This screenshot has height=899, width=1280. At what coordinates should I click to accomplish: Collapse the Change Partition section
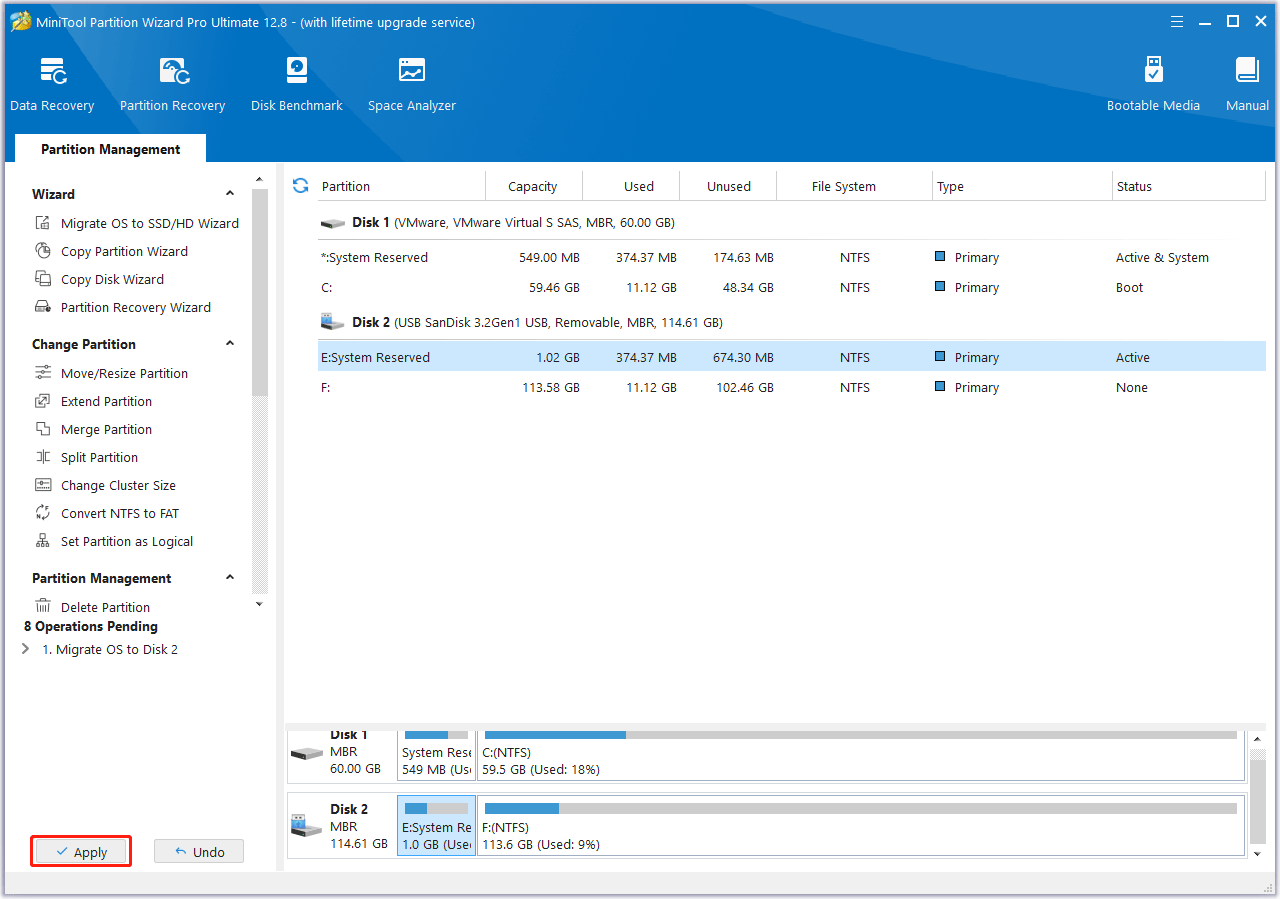click(x=230, y=344)
